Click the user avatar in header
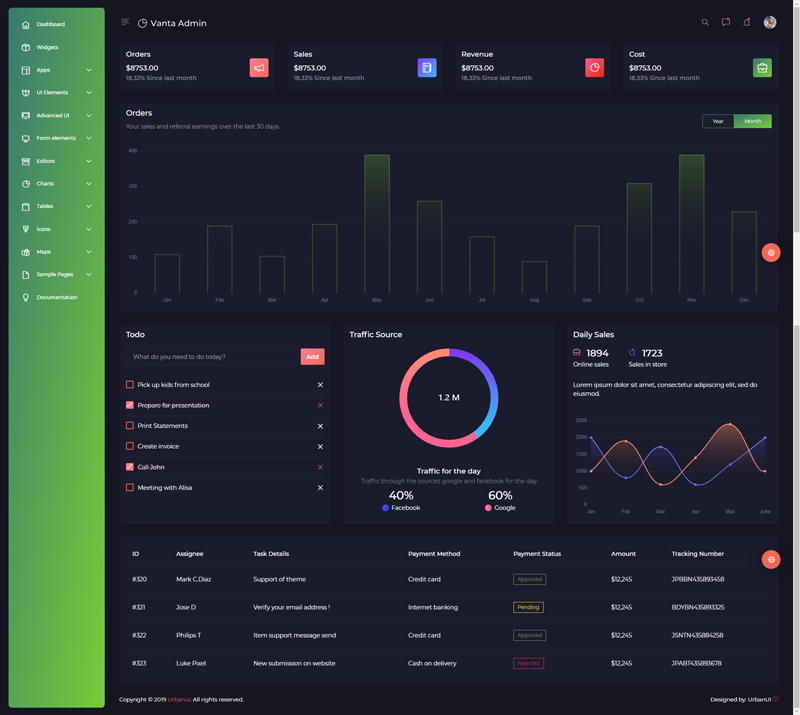800x715 pixels. point(769,22)
